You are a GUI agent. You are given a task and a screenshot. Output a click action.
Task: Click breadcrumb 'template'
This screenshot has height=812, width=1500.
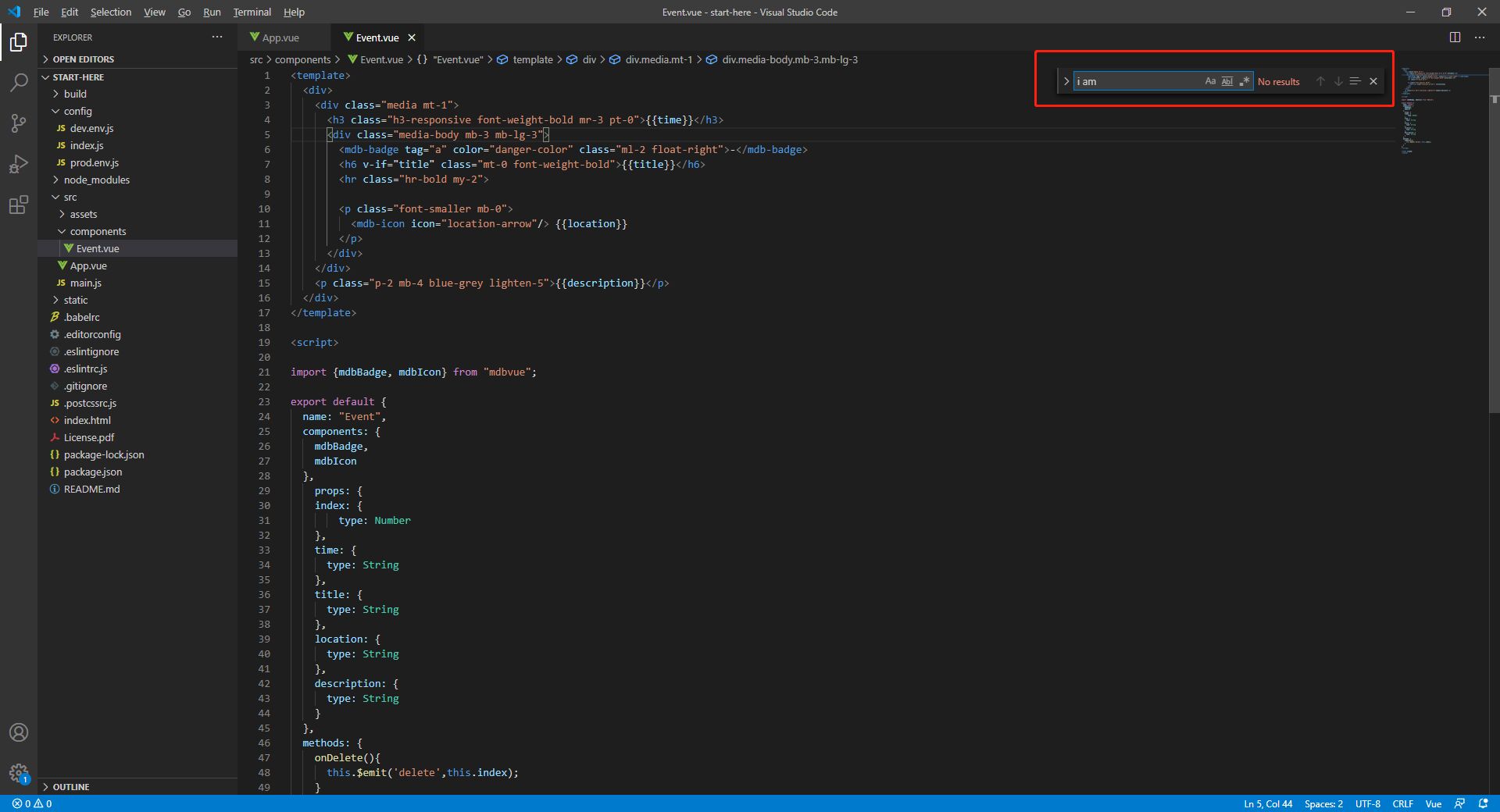pyautogui.click(x=533, y=59)
